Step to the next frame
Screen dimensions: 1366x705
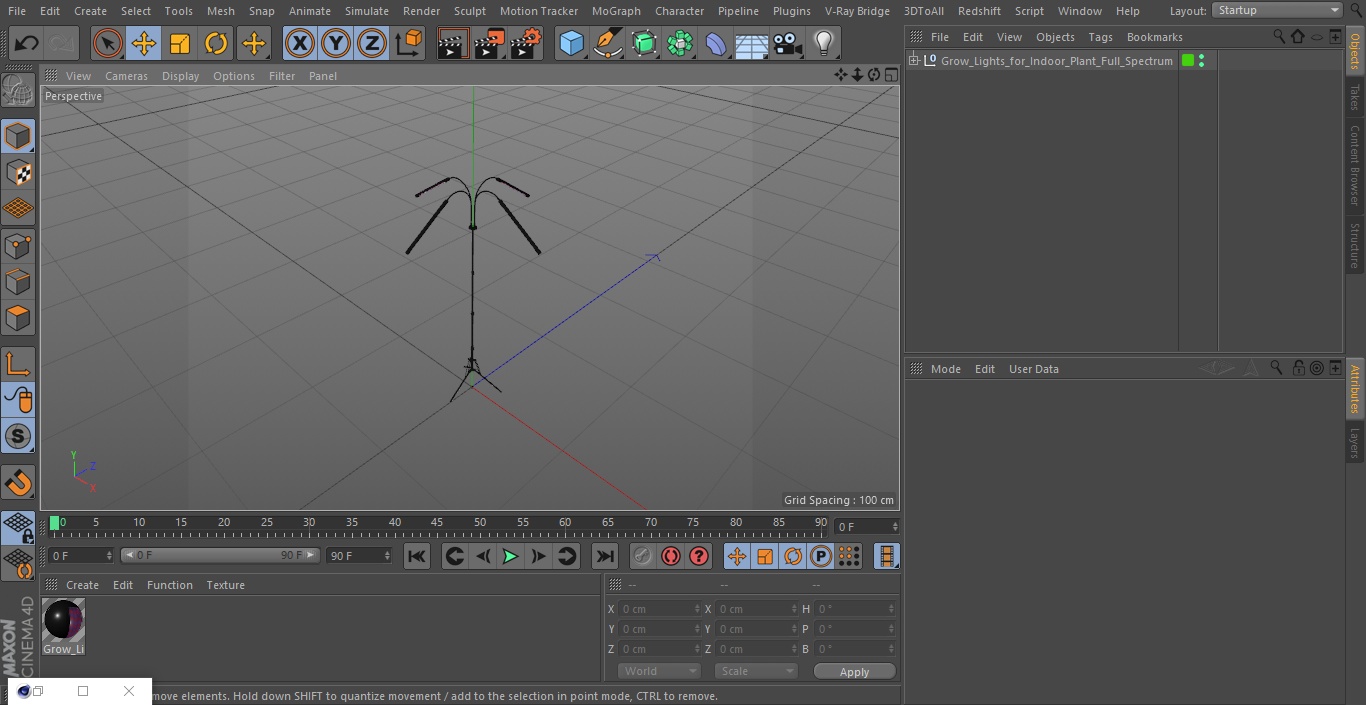pyautogui.click(x=538, y=556)
